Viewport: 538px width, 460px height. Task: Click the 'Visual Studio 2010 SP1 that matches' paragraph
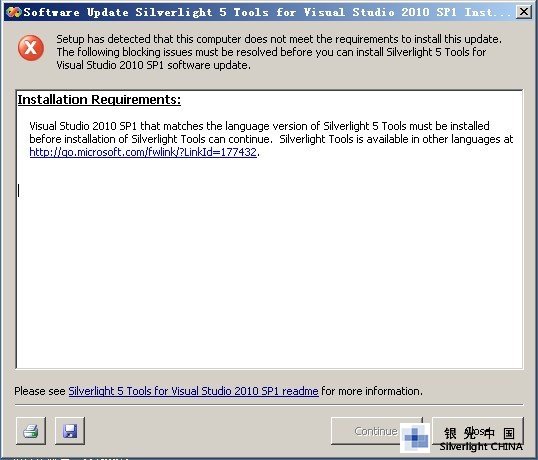pyautogui.click(x=271, y=139)
